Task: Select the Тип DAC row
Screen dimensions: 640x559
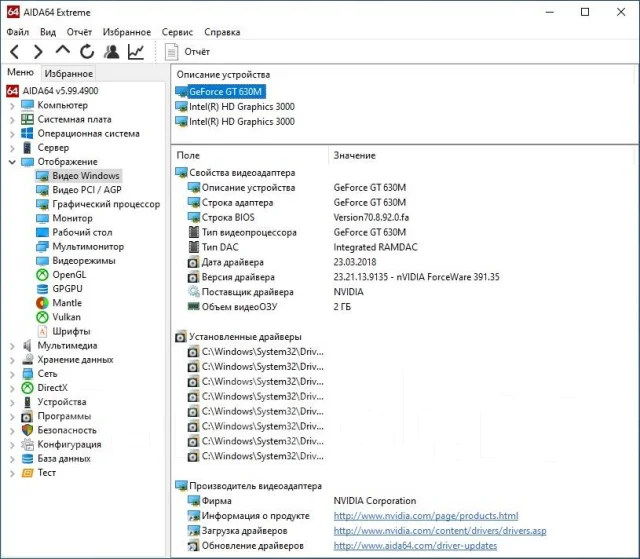Action: pyautogui.click(x=303, y=247)
